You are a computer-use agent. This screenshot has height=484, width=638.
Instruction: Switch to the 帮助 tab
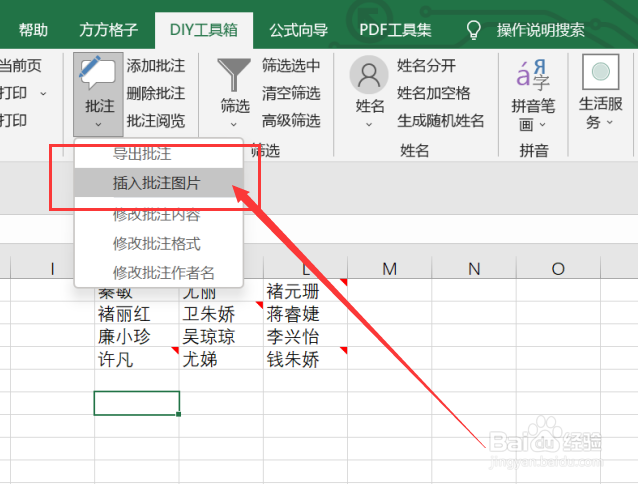pos(33,30)
